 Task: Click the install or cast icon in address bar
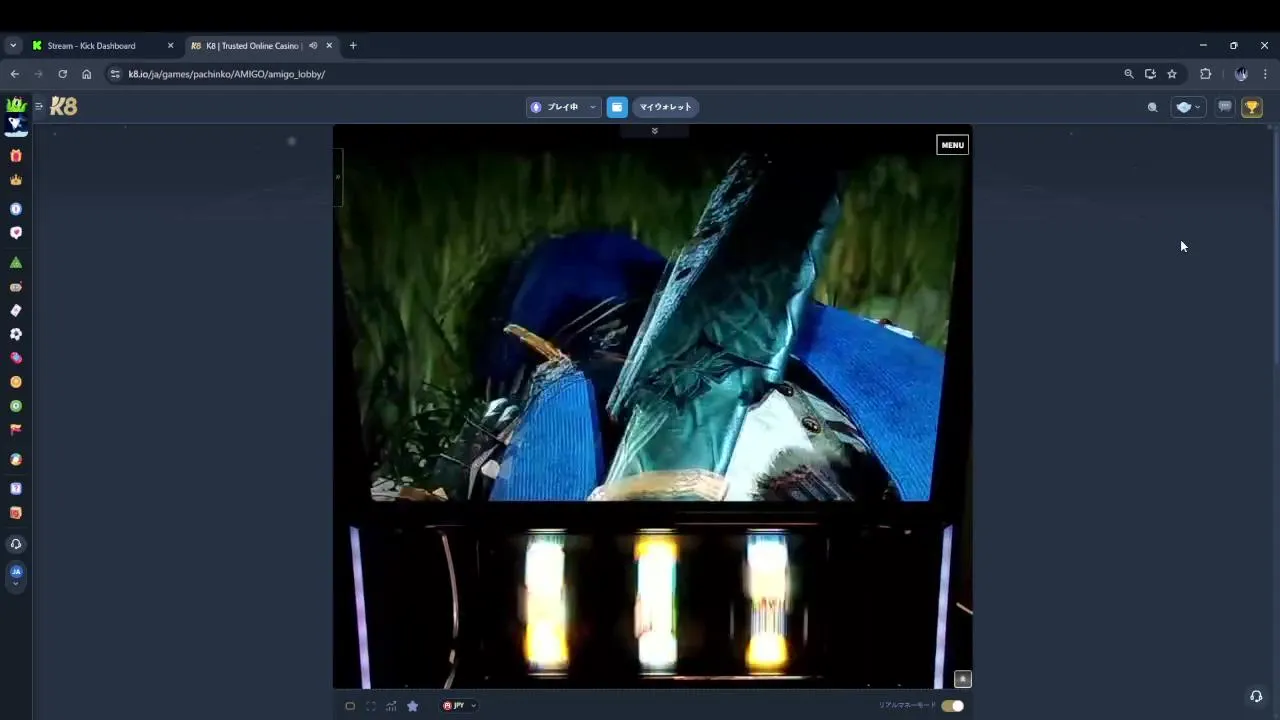1150,74
